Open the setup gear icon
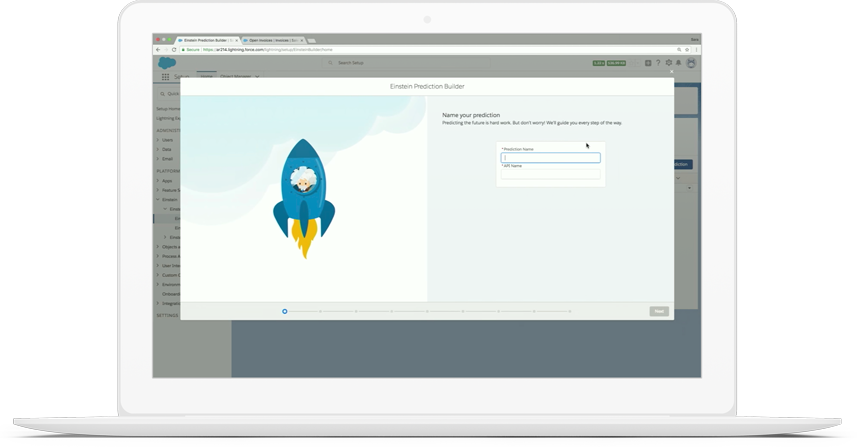Image resolution: width=857 pixels, height=447 pixels. (x=668, y=63)
